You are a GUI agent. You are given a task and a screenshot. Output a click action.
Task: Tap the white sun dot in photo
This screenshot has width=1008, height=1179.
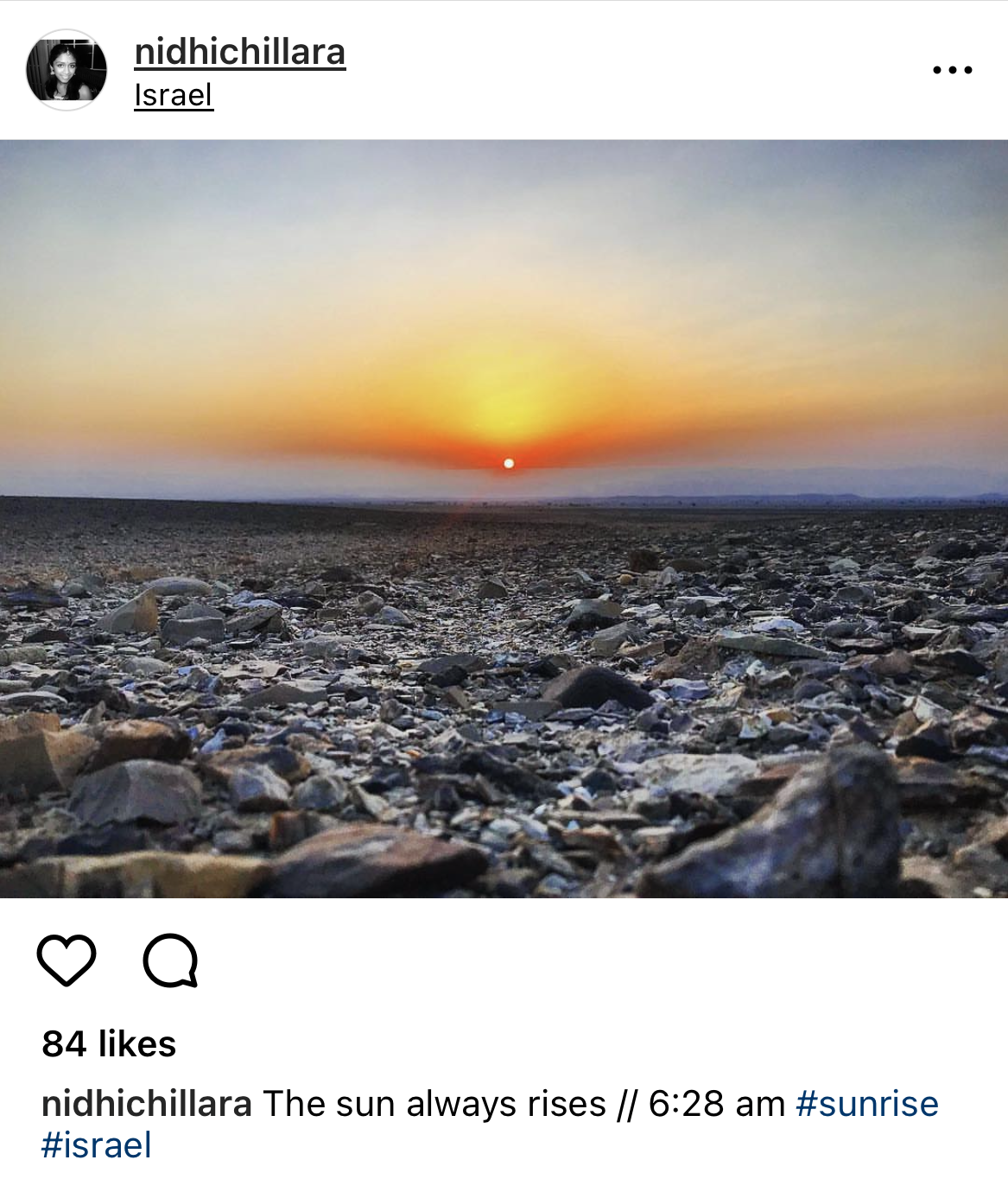point(509,464)
